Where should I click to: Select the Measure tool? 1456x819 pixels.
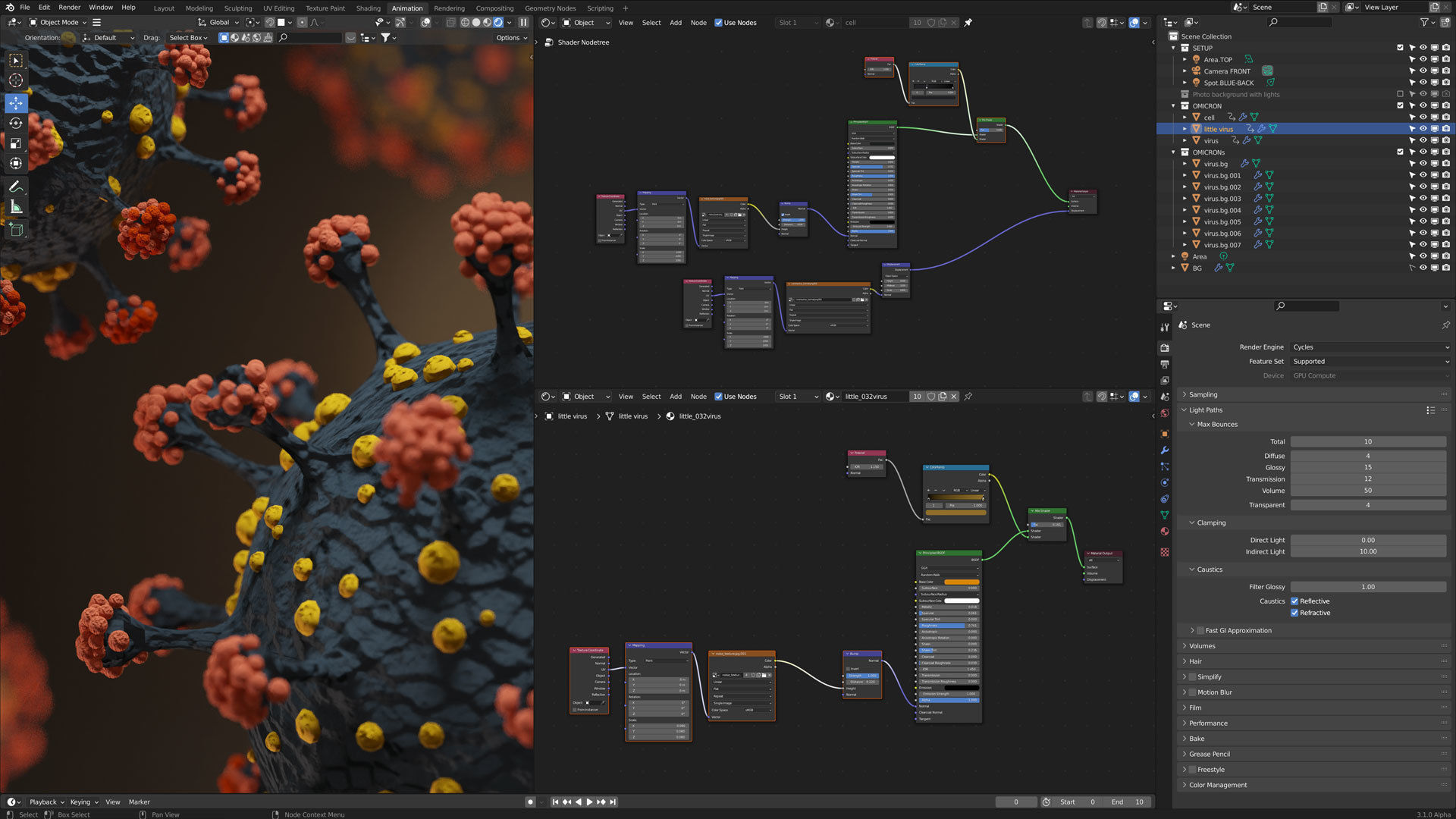pos(16,207)
